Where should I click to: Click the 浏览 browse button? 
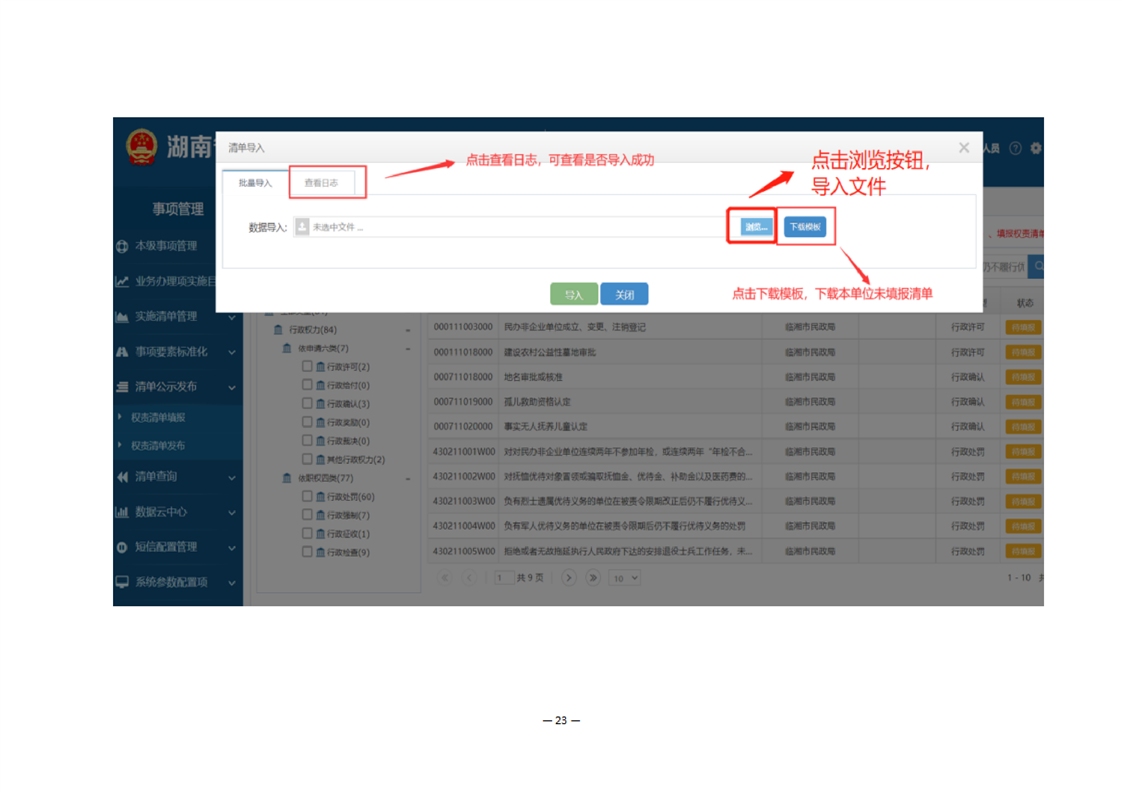coord(757,227)
